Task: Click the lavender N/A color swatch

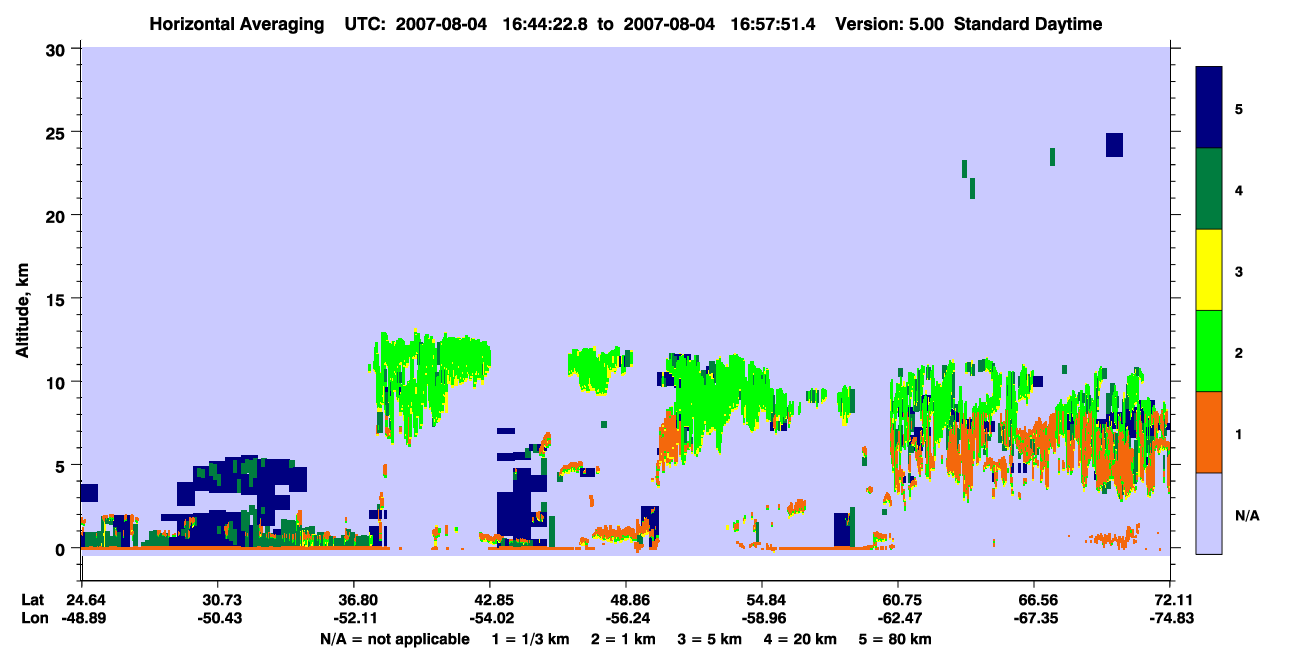Action: coord(1209,513)
